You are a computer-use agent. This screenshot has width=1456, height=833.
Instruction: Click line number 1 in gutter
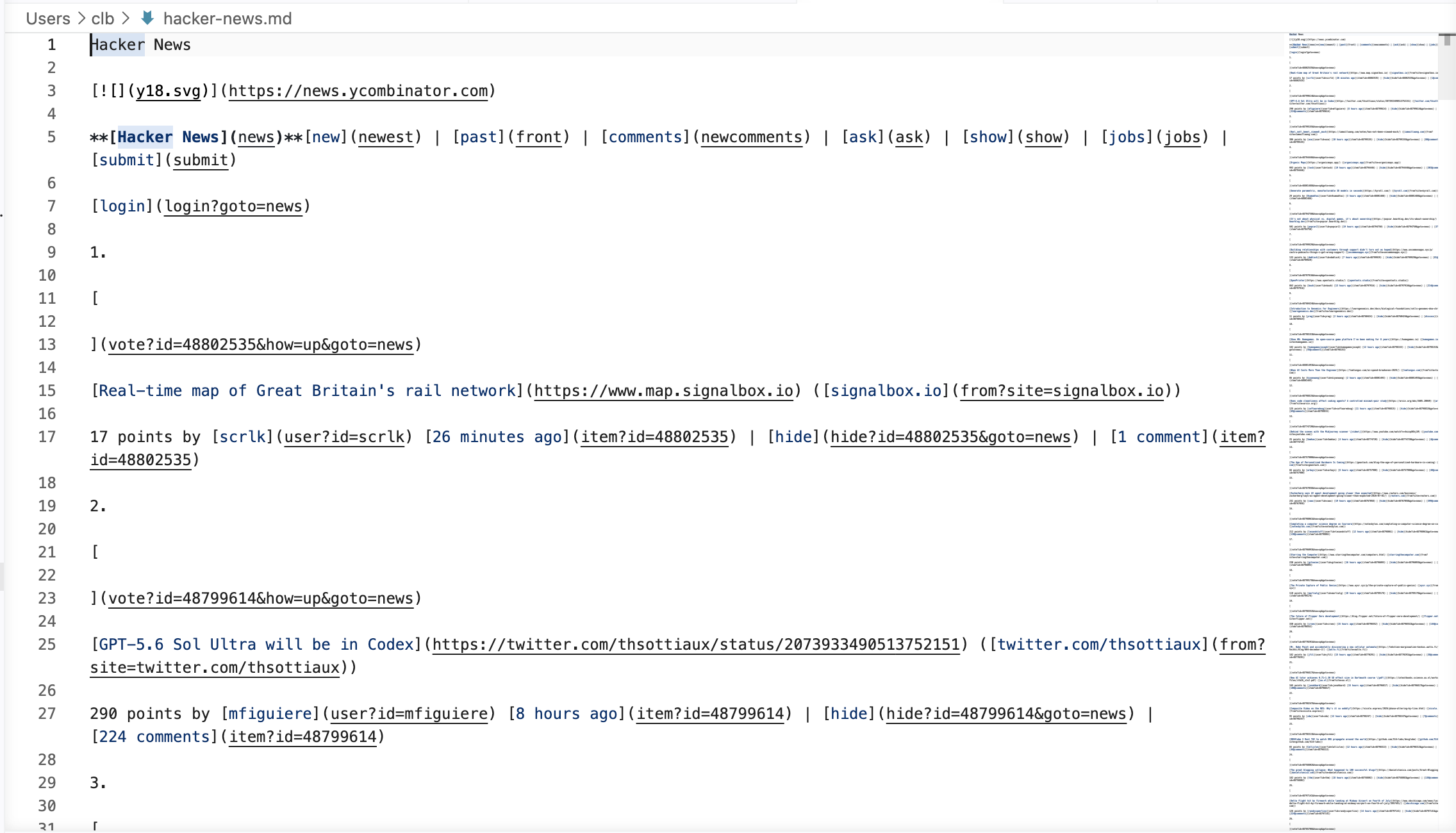click(x=51, y=45)
